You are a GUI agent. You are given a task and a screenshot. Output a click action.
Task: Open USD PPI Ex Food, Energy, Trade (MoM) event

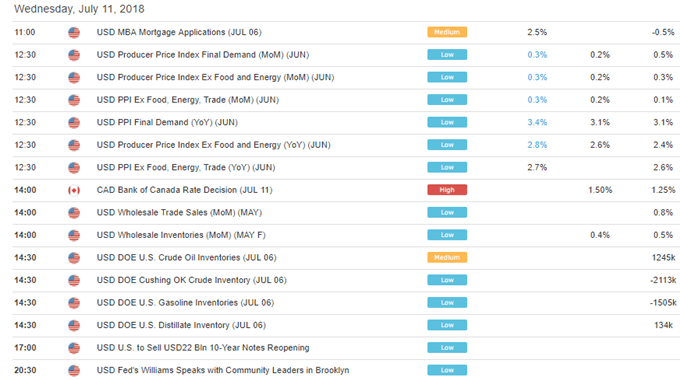coord(187,100)
